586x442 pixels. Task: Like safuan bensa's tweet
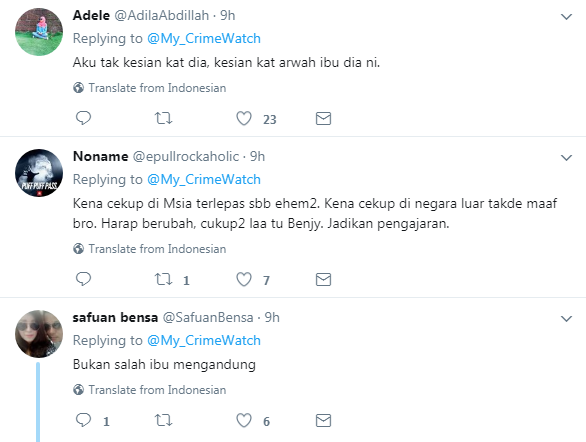coord(244,421)
